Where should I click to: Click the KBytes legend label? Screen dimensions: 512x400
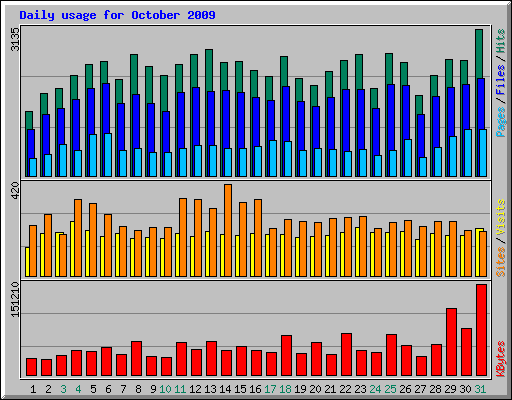click(x=501, y=359)
